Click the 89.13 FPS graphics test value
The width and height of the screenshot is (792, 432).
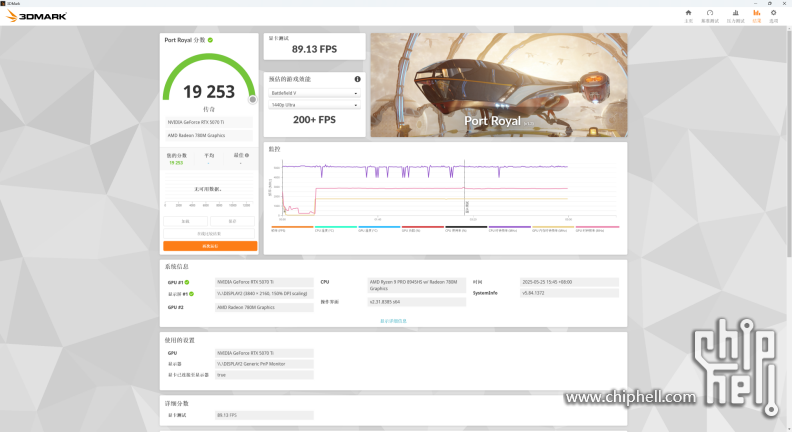(314, 49)
